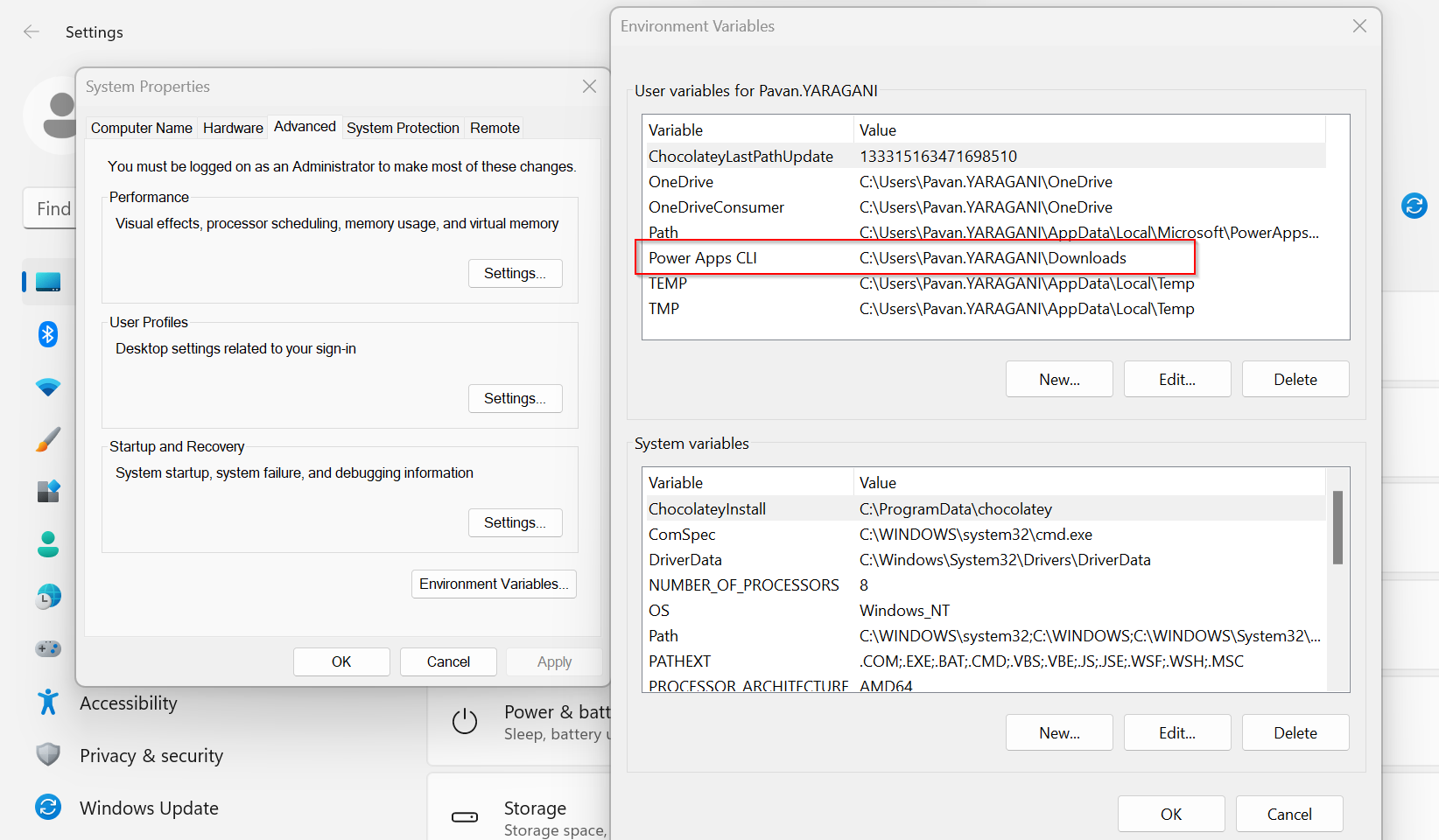1439x840 pixels.
Task: Open the User Profiles Settings button
Action: click(516, 398)
